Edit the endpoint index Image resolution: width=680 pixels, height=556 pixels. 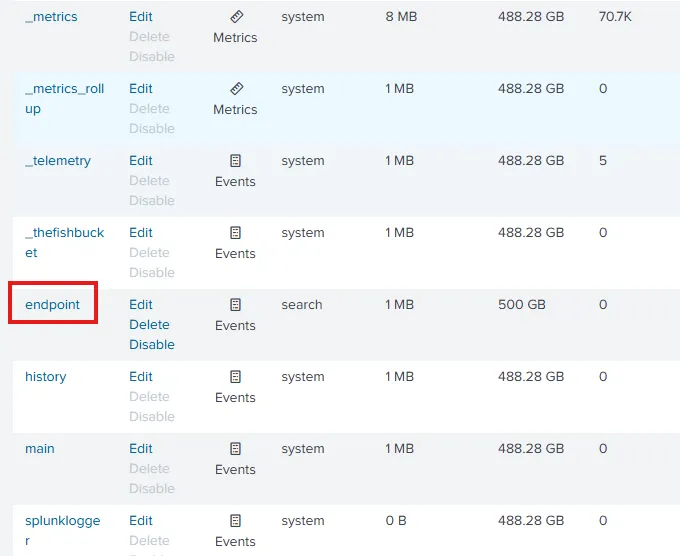[x=141, y=305]
